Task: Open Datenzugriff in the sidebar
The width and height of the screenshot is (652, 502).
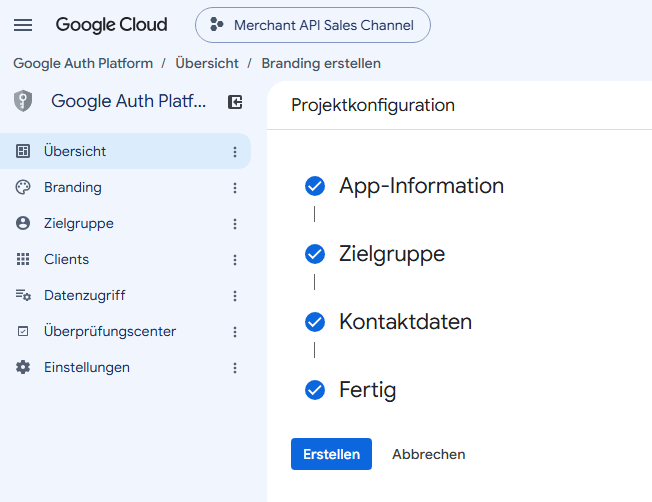Action: click(x=125, y=295)
